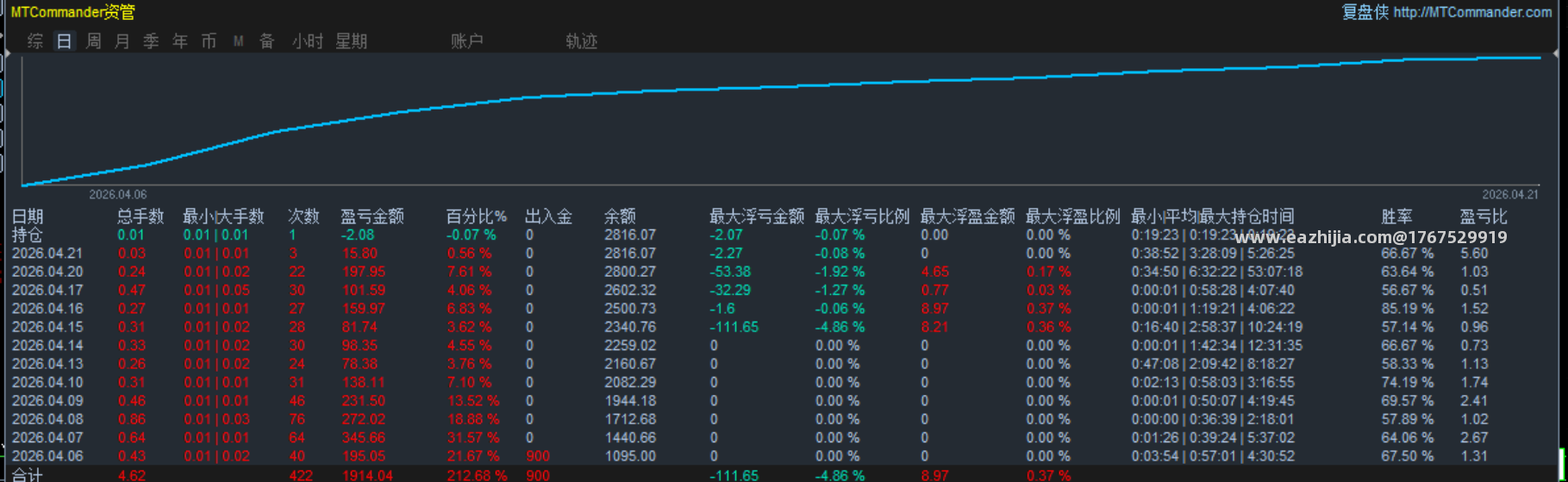This screenshot has height=482, width=1568.
Task: Click the win rate 74.19 %
Action: [1408, 382]
